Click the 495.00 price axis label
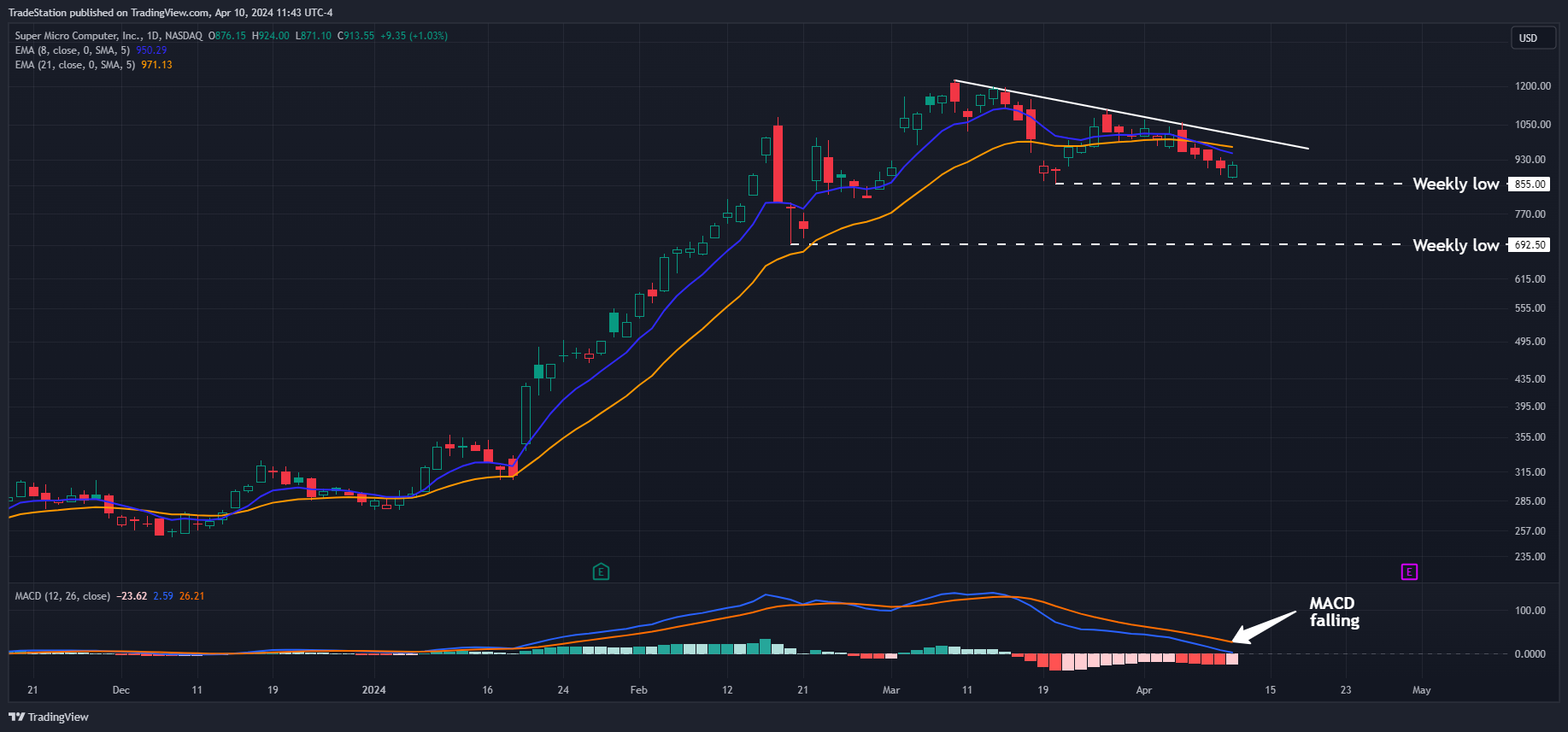Screen dimensions: 1568x732 pyautogui.click(x=1530, y=342)
